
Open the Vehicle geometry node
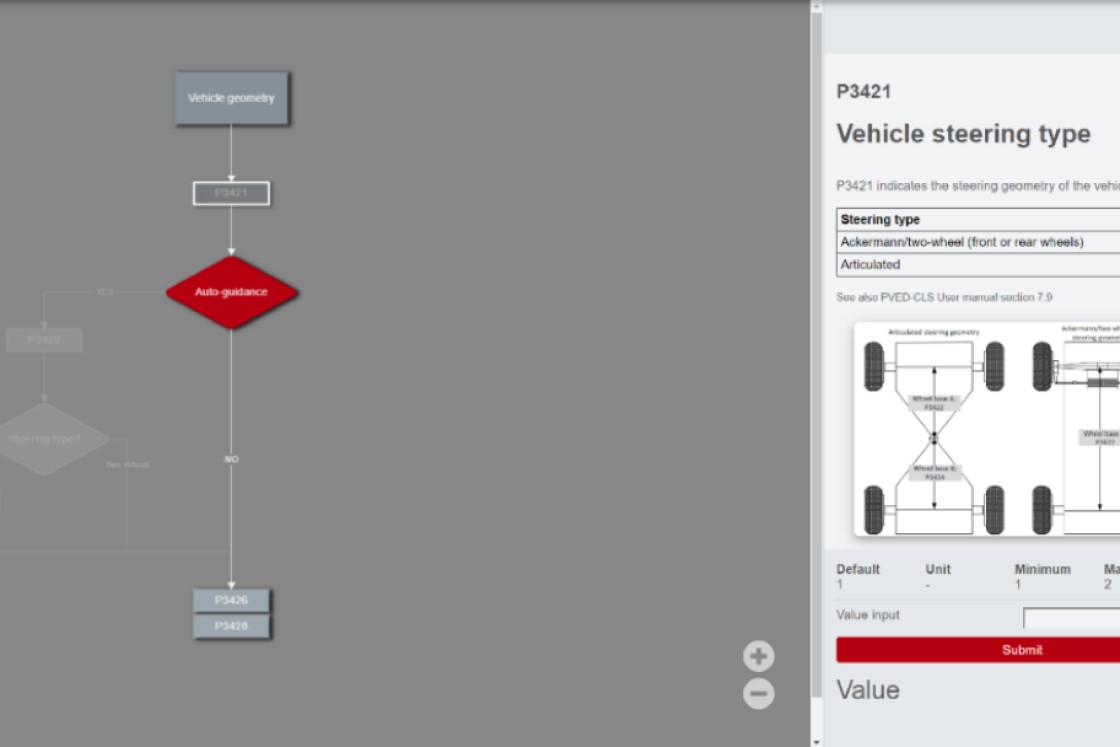pyautogui.click(x=231, y=98)
